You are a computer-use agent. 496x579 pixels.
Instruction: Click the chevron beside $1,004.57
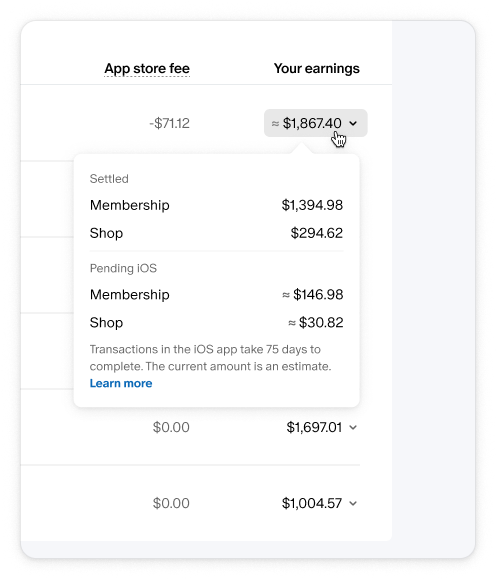point(353,504)
